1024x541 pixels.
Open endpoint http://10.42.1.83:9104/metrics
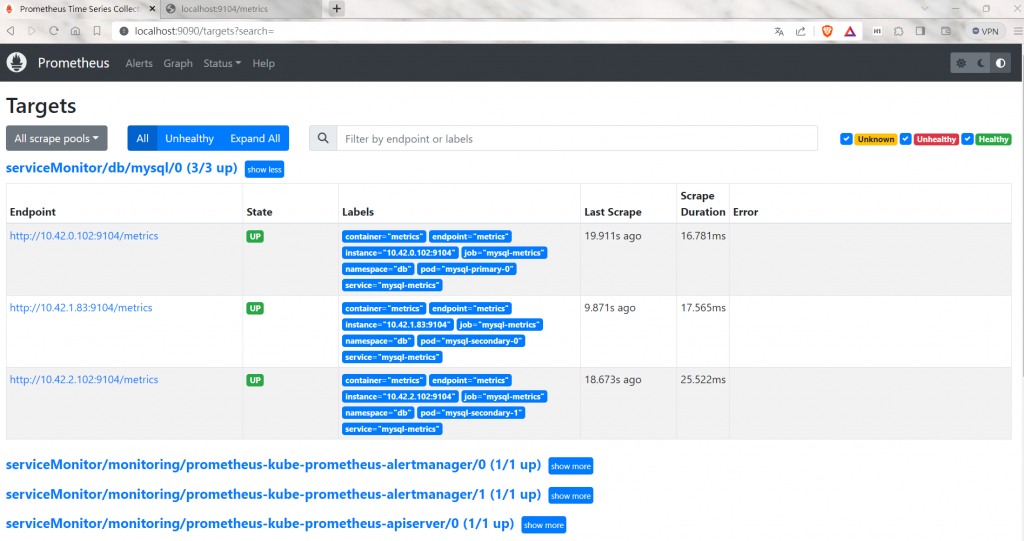pyautogui.click(x=81, y=308)
